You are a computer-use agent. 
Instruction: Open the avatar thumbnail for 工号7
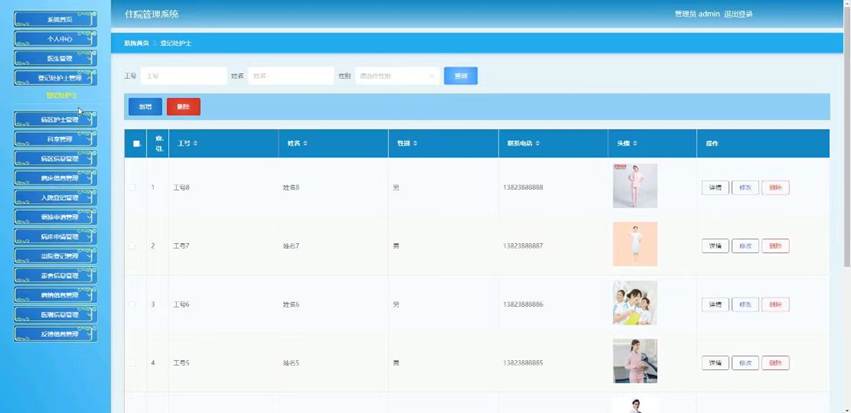click(635, 244)
